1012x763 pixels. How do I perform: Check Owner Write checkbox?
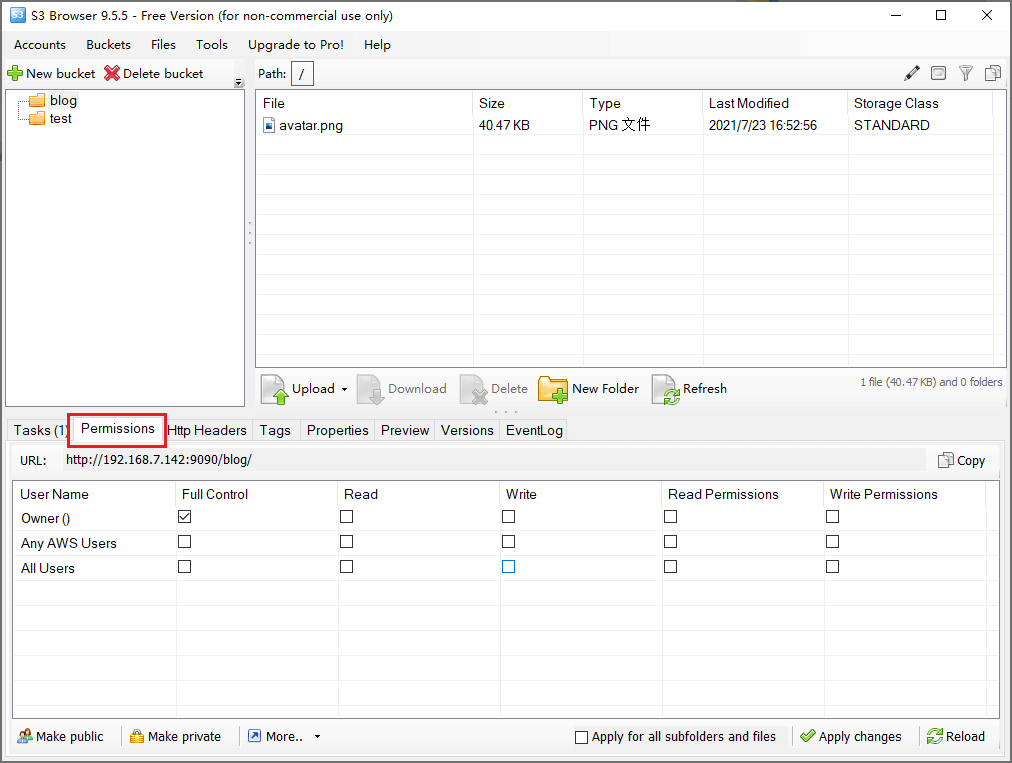(x=509, y=516)
